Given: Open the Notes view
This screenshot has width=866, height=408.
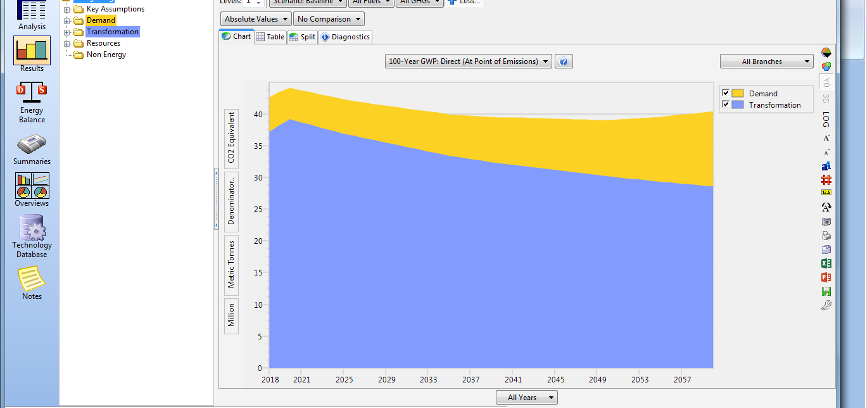Looking at the screenshot, I should [x=31, y=283].
